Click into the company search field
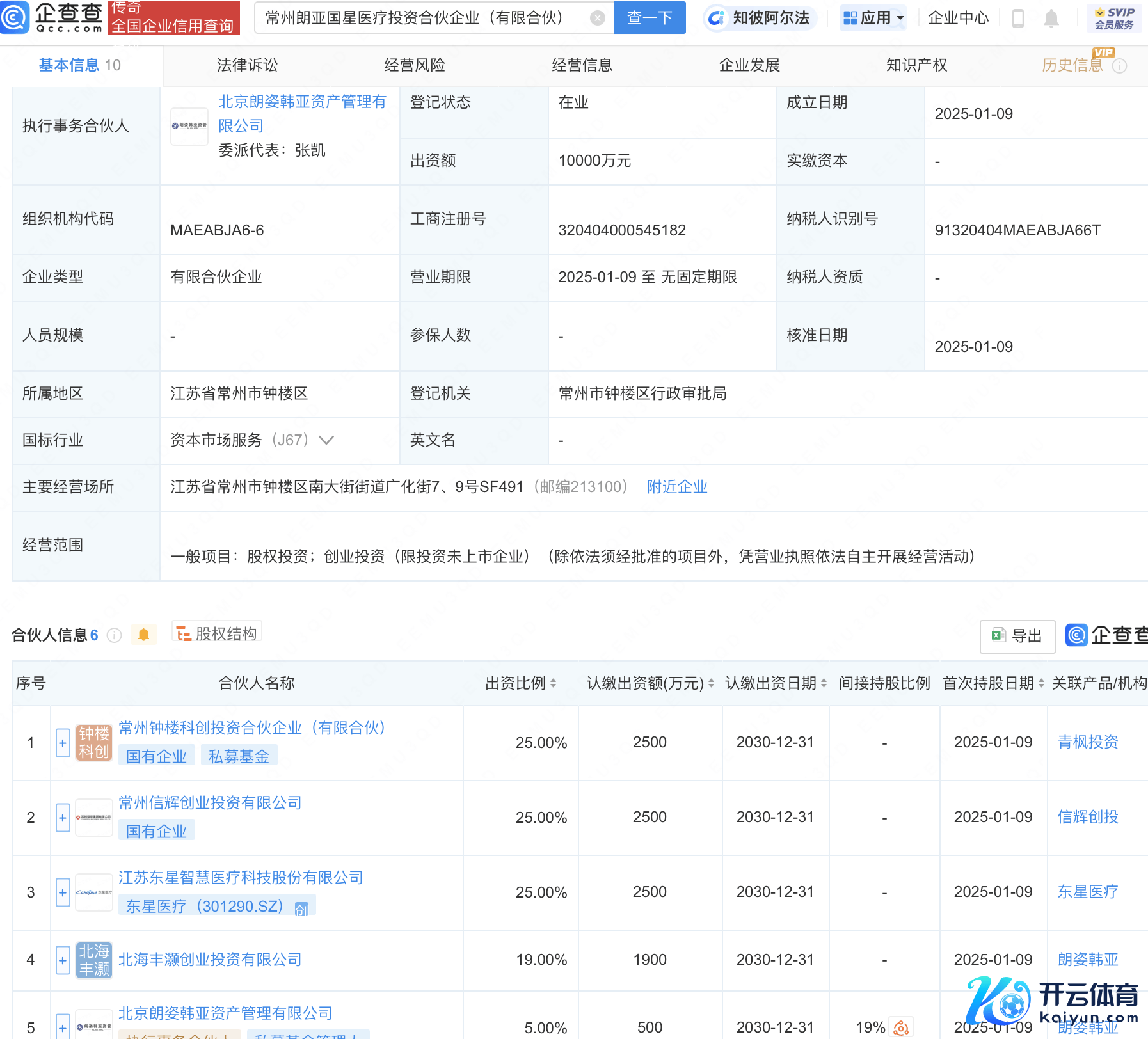Image resolution: width=1148 pixels, height=1039 pixels. click(x=422, y=18)
